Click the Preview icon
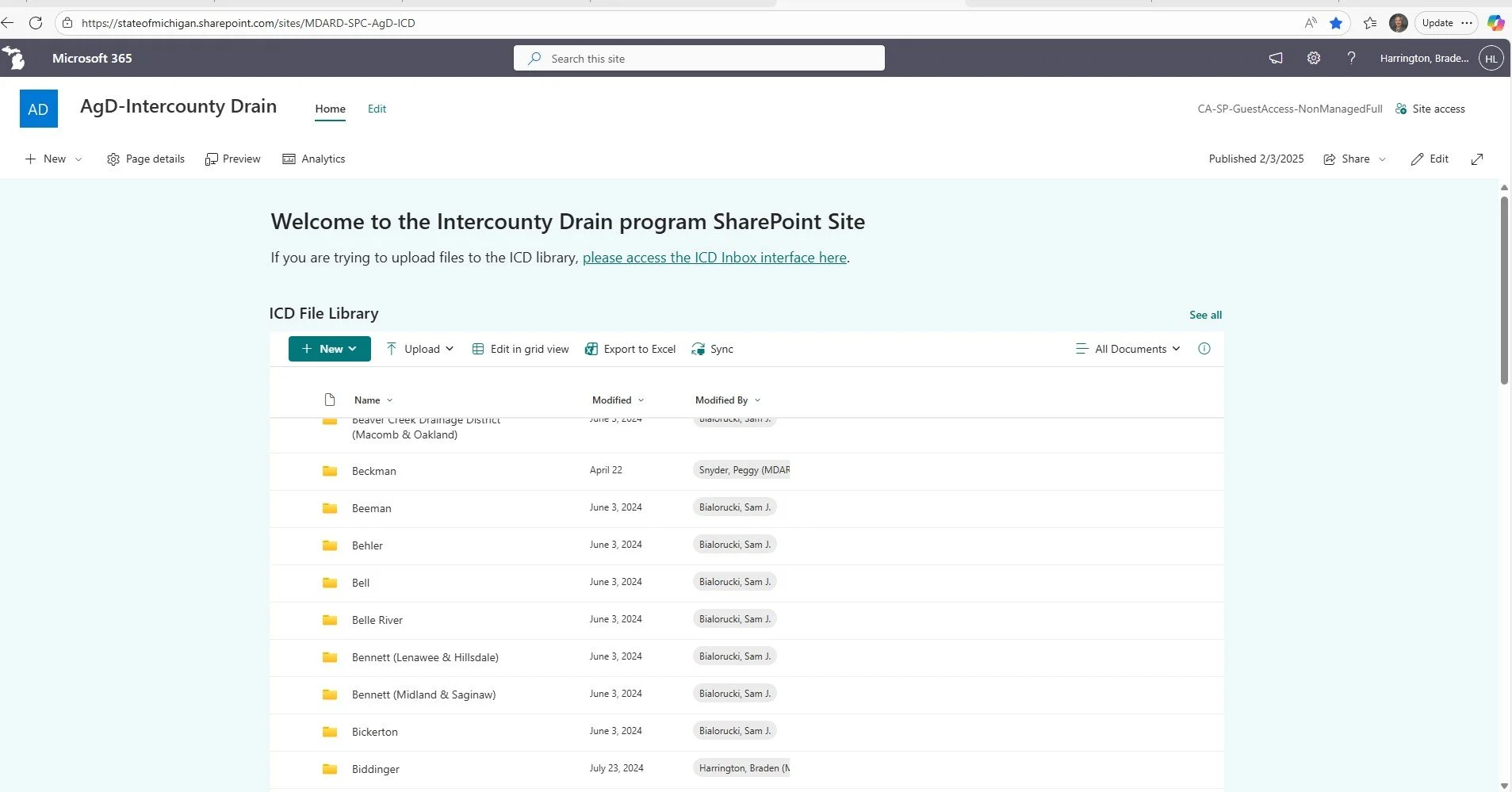This screenshot has height=792, width=1512. click(212, 159)
